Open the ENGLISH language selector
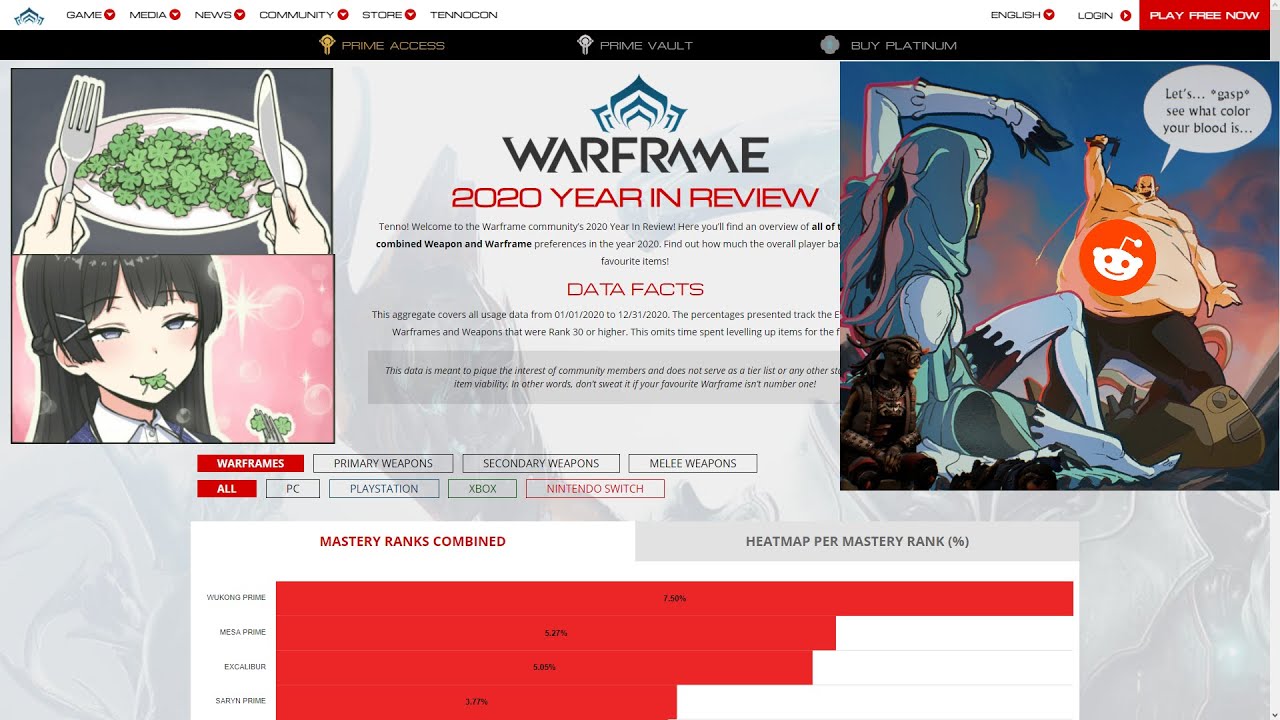Image resolution: width=1280 pixels, height=720 pixels. 1022,15
